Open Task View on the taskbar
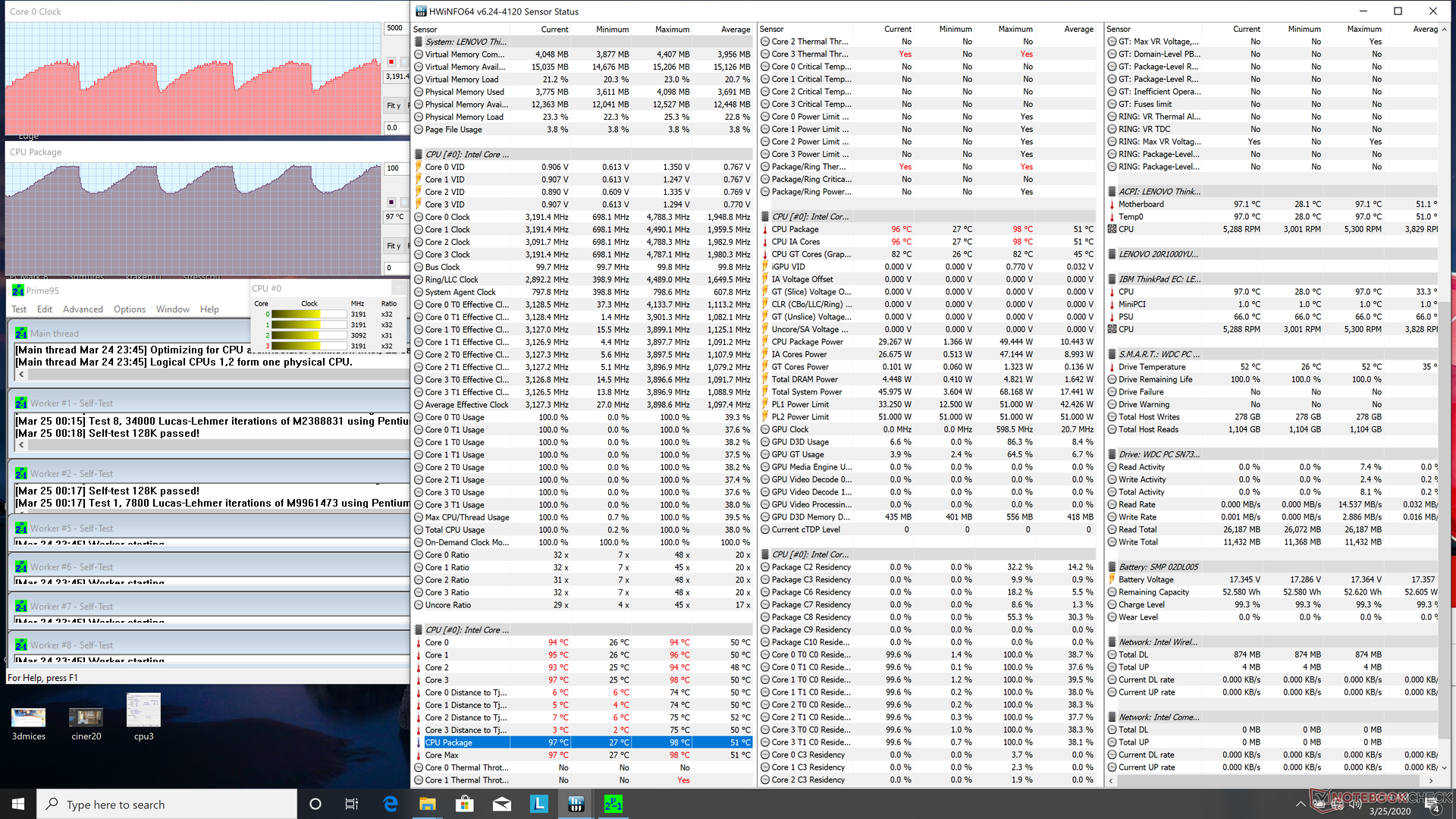The image size is (1456, 819). tap(351, 804)
